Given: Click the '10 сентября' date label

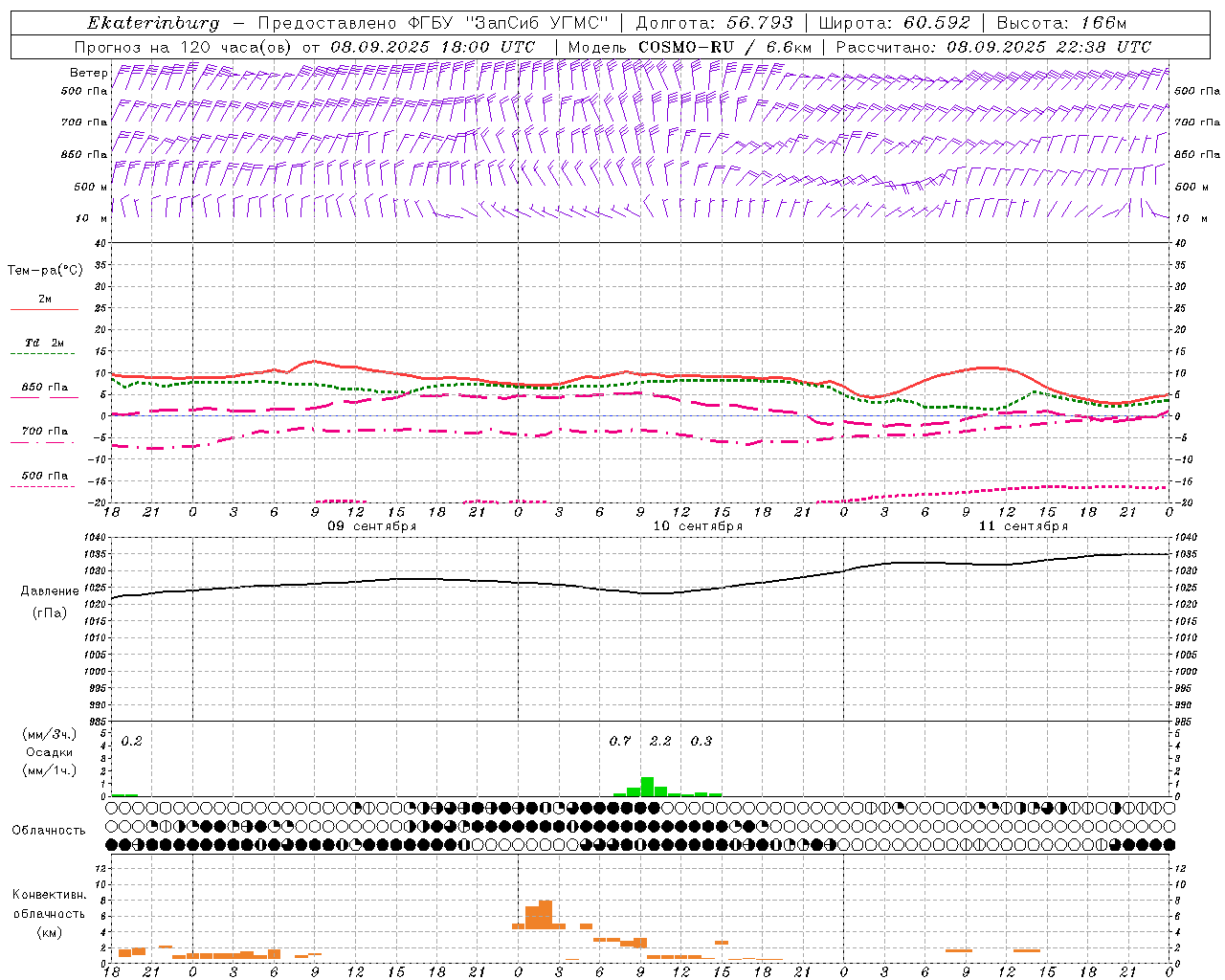Looking at the screenshot, I should coord(698,526).
